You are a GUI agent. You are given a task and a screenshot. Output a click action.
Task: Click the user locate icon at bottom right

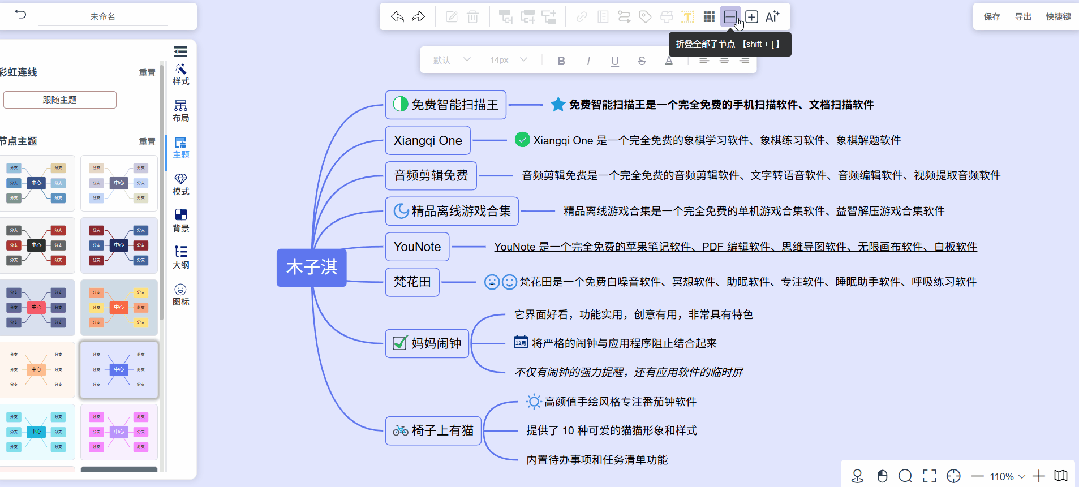[x=857, y=475]
